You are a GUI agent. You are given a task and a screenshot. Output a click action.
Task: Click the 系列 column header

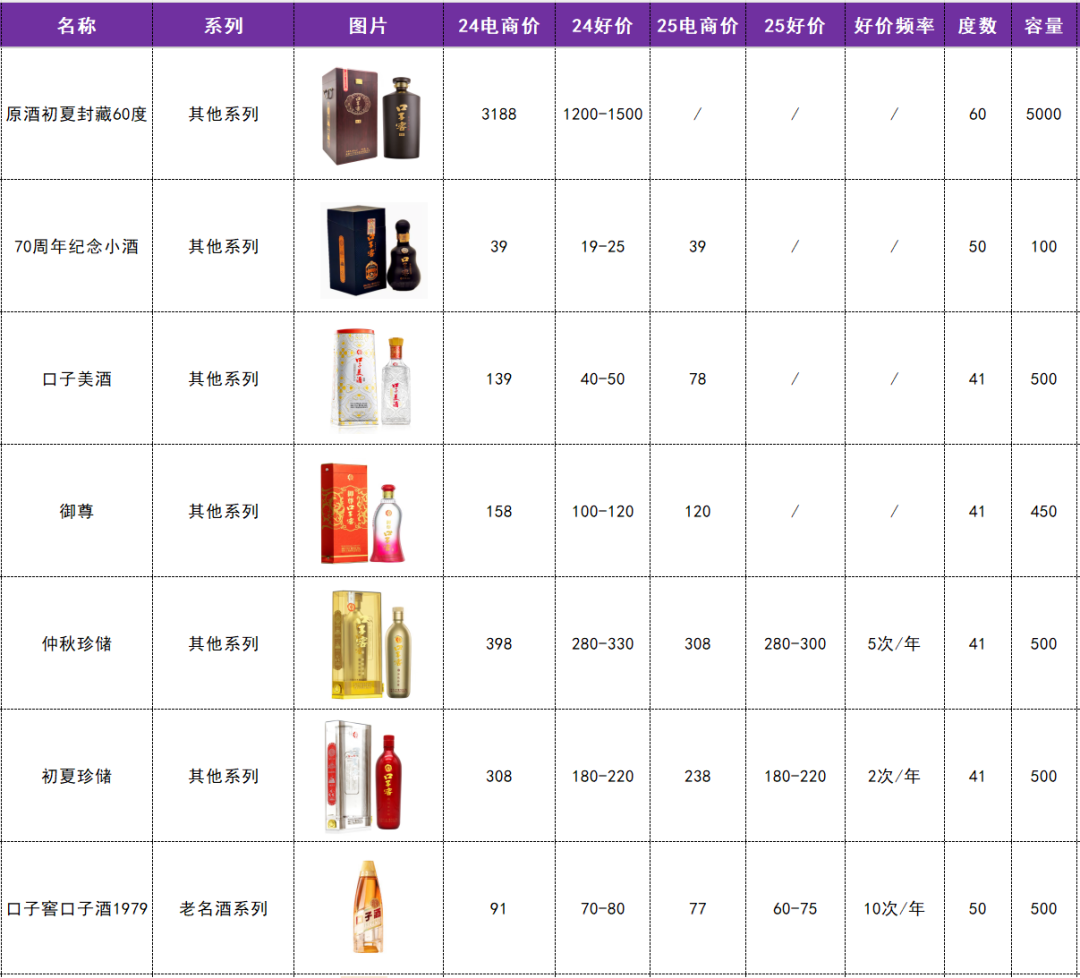coord(223,25)
